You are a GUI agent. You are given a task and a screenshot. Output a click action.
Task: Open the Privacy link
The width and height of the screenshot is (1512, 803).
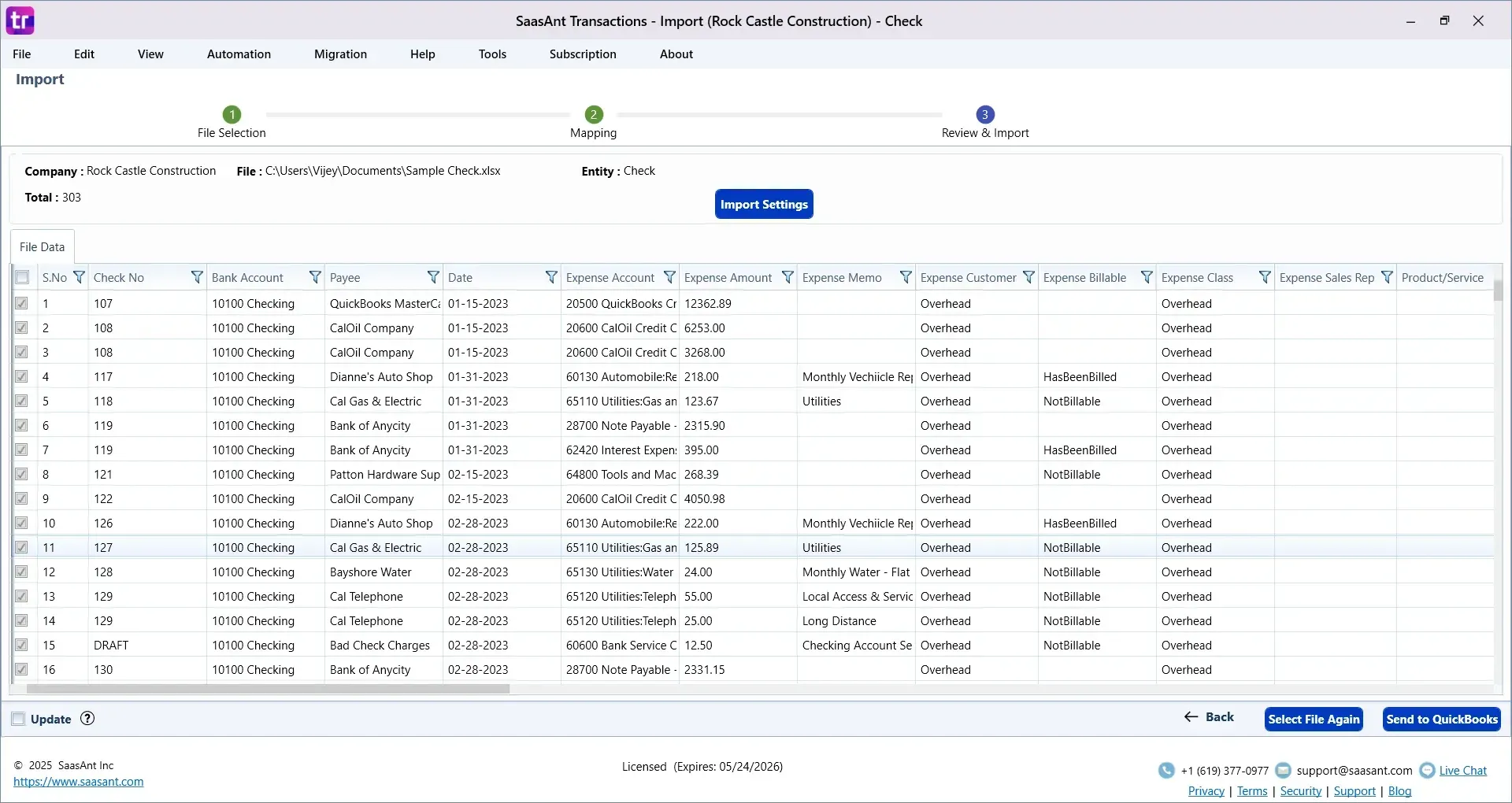(x=1206, y=791)
